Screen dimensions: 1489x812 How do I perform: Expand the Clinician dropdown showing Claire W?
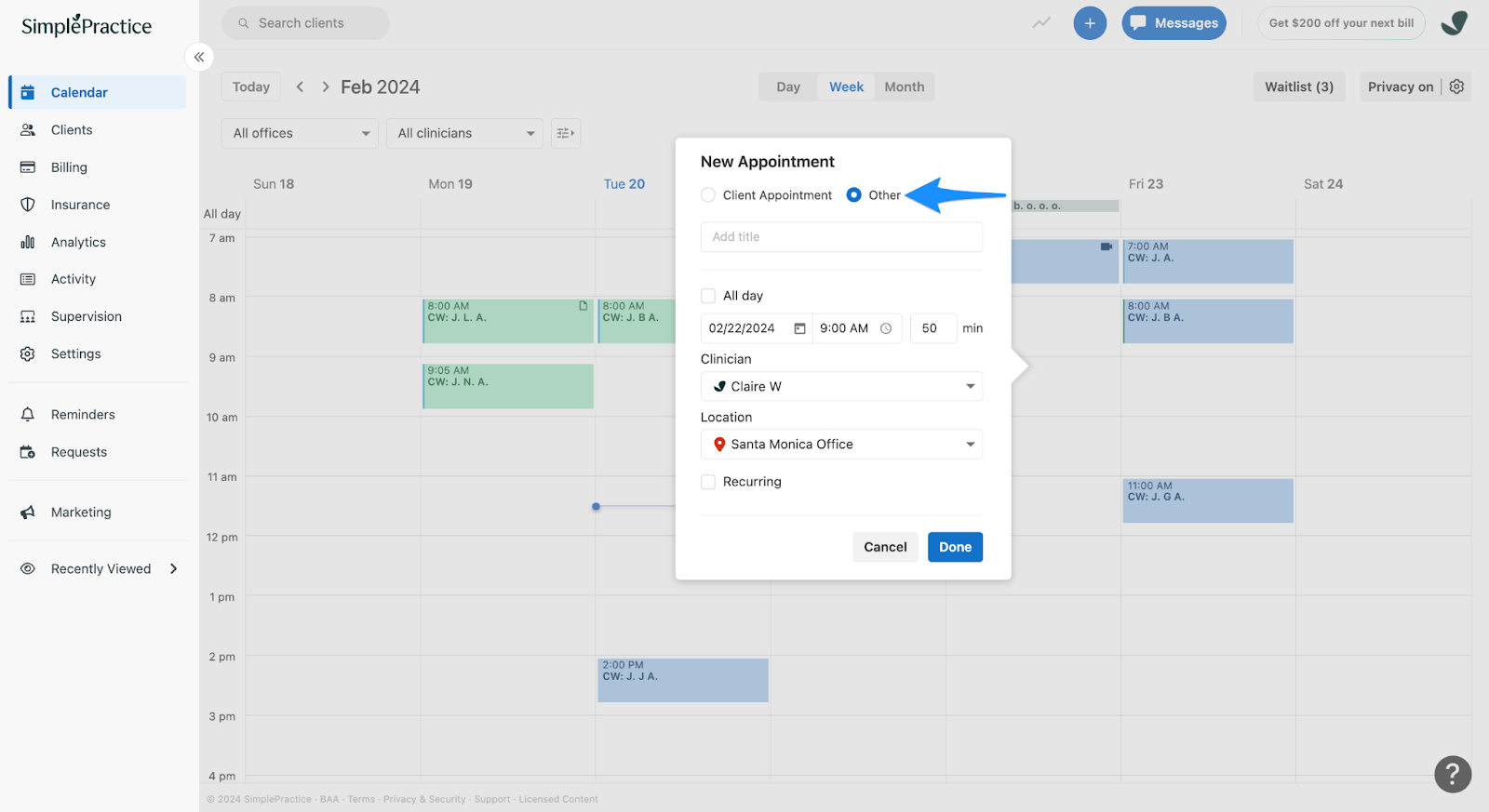(x=969, y=386)
